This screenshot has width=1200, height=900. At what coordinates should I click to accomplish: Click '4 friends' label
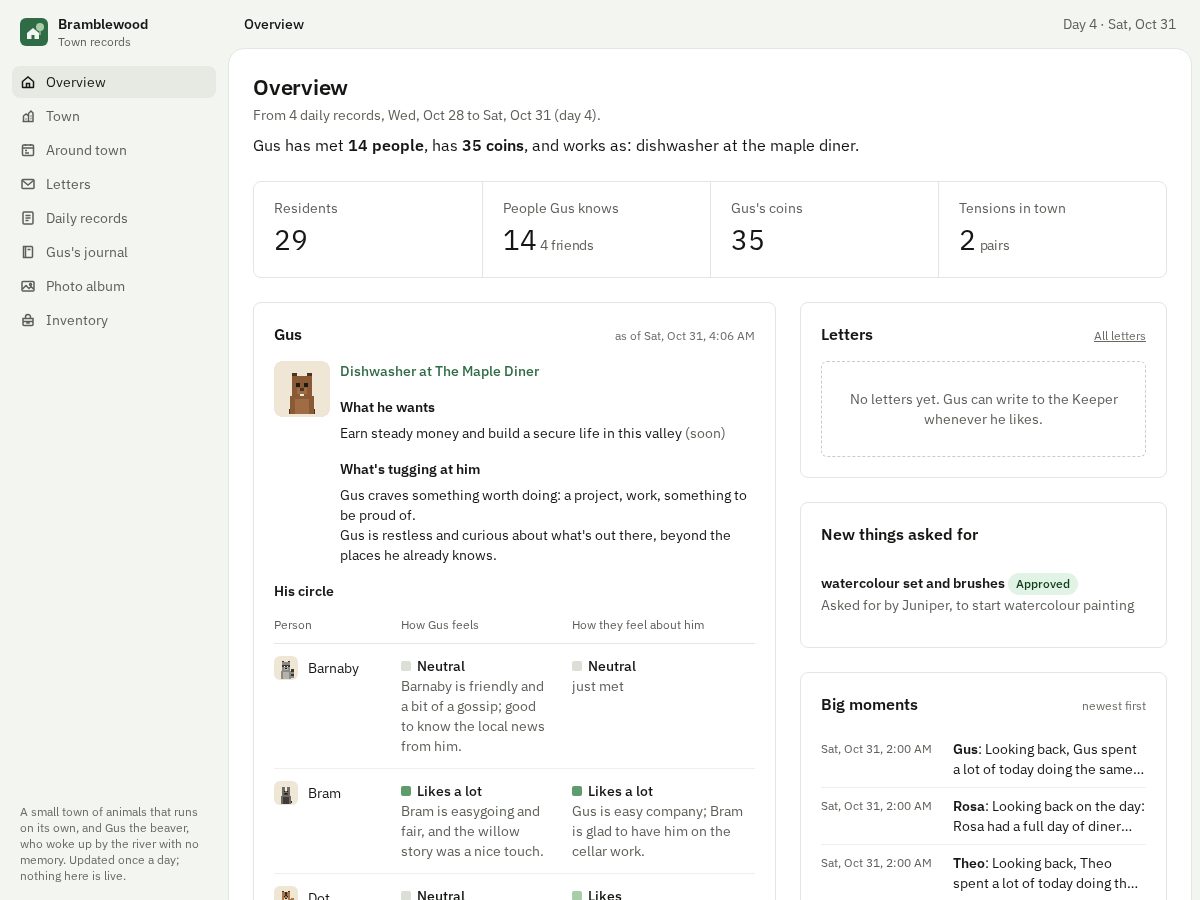coord(567,245)
